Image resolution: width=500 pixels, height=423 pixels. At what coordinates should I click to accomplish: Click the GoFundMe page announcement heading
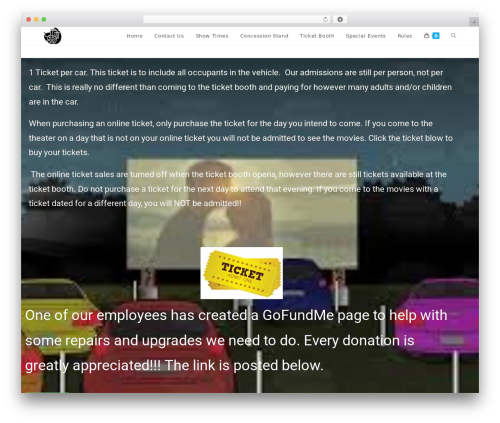click(236, 340)
